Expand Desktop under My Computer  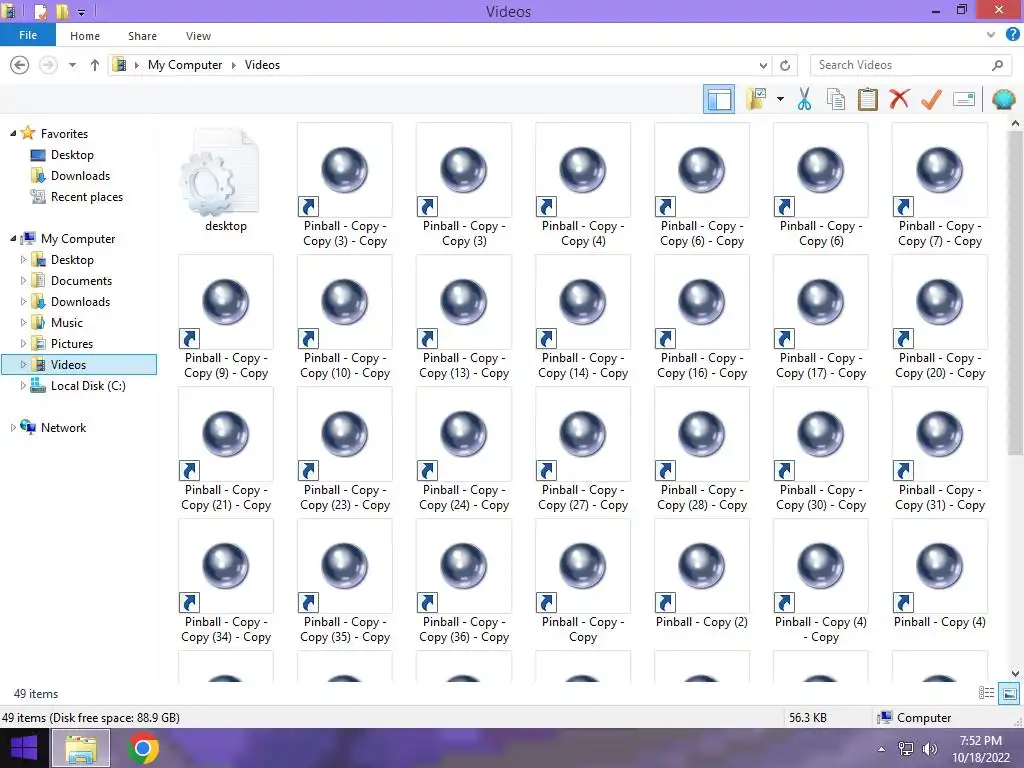(24, 260)
